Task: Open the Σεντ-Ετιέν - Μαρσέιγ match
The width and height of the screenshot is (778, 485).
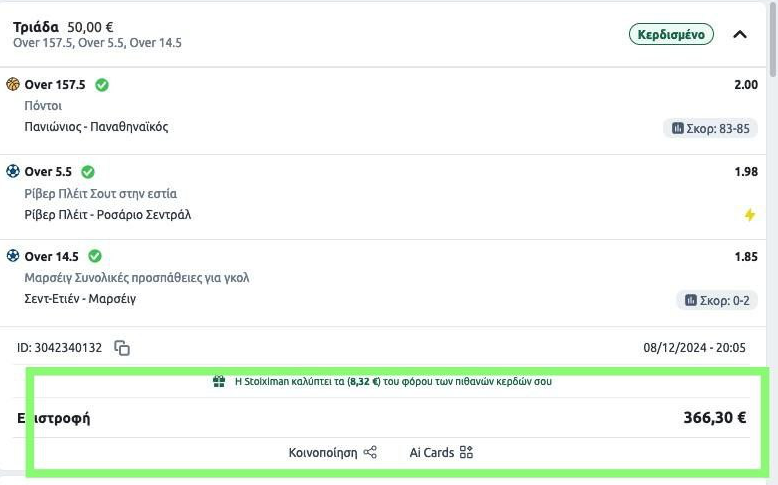Action: tap(80, 299)
